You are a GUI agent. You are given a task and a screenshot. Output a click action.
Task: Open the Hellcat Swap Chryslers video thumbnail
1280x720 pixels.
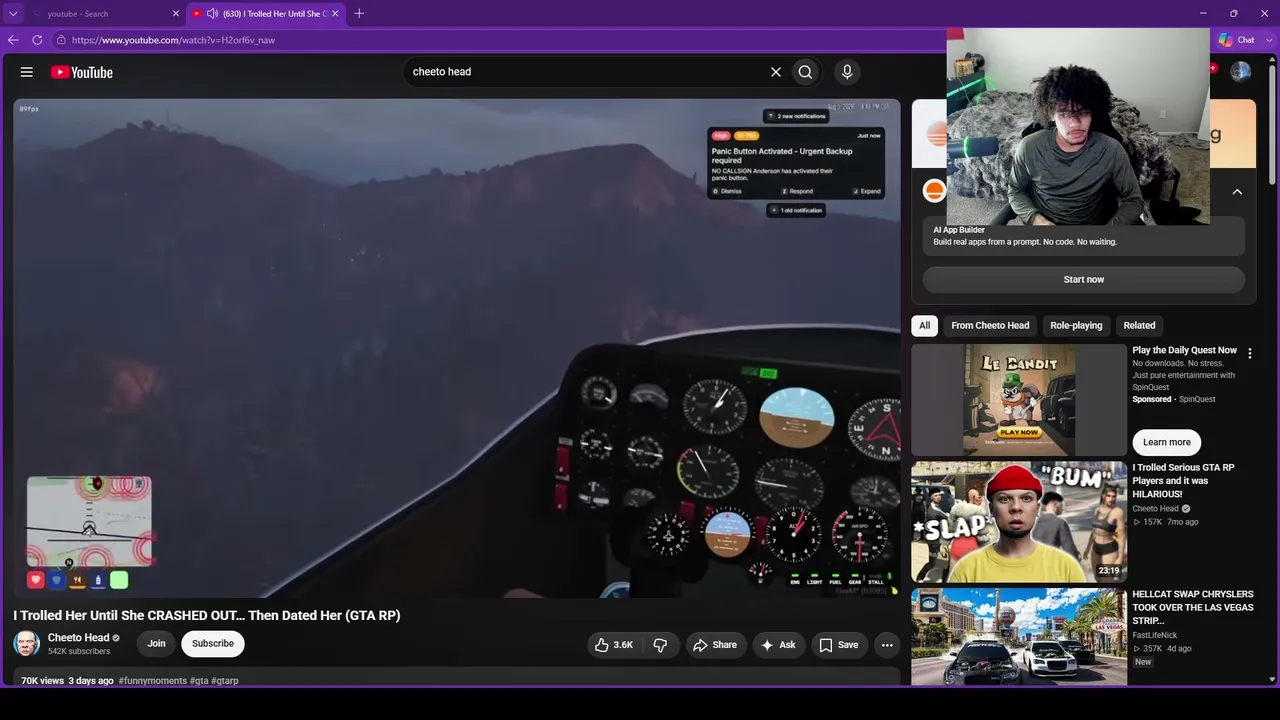[1019, 636]
